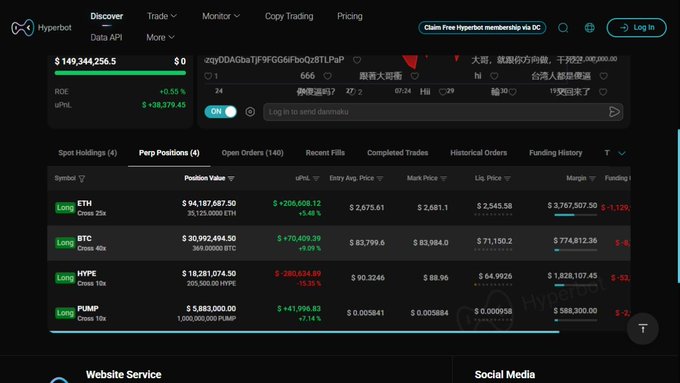The image size is (680, 383).
Task: Sort by Position Value icon
Action: pyautogui.click(x=231, y=178)
